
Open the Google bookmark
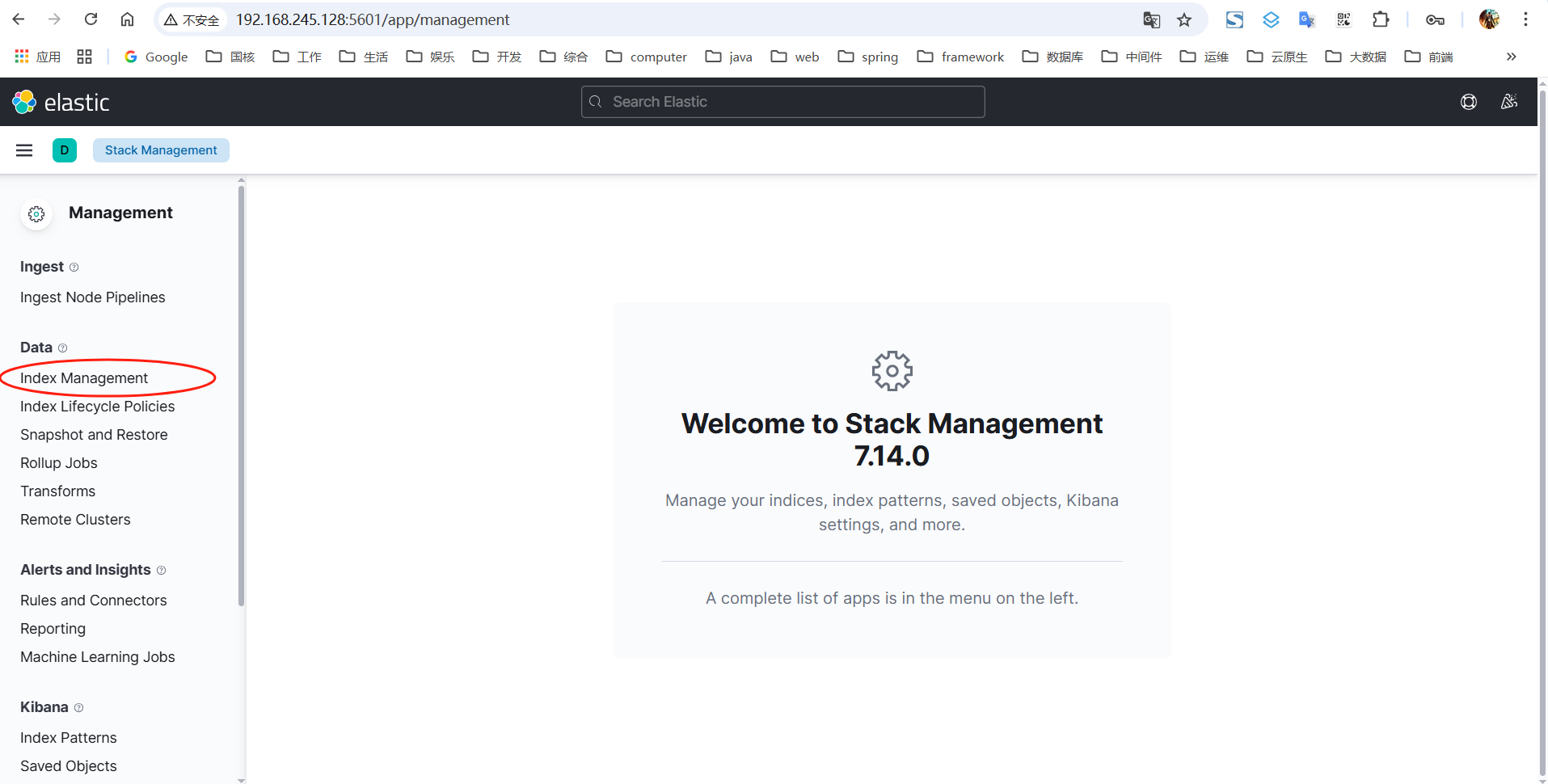(x=156, y=57)
